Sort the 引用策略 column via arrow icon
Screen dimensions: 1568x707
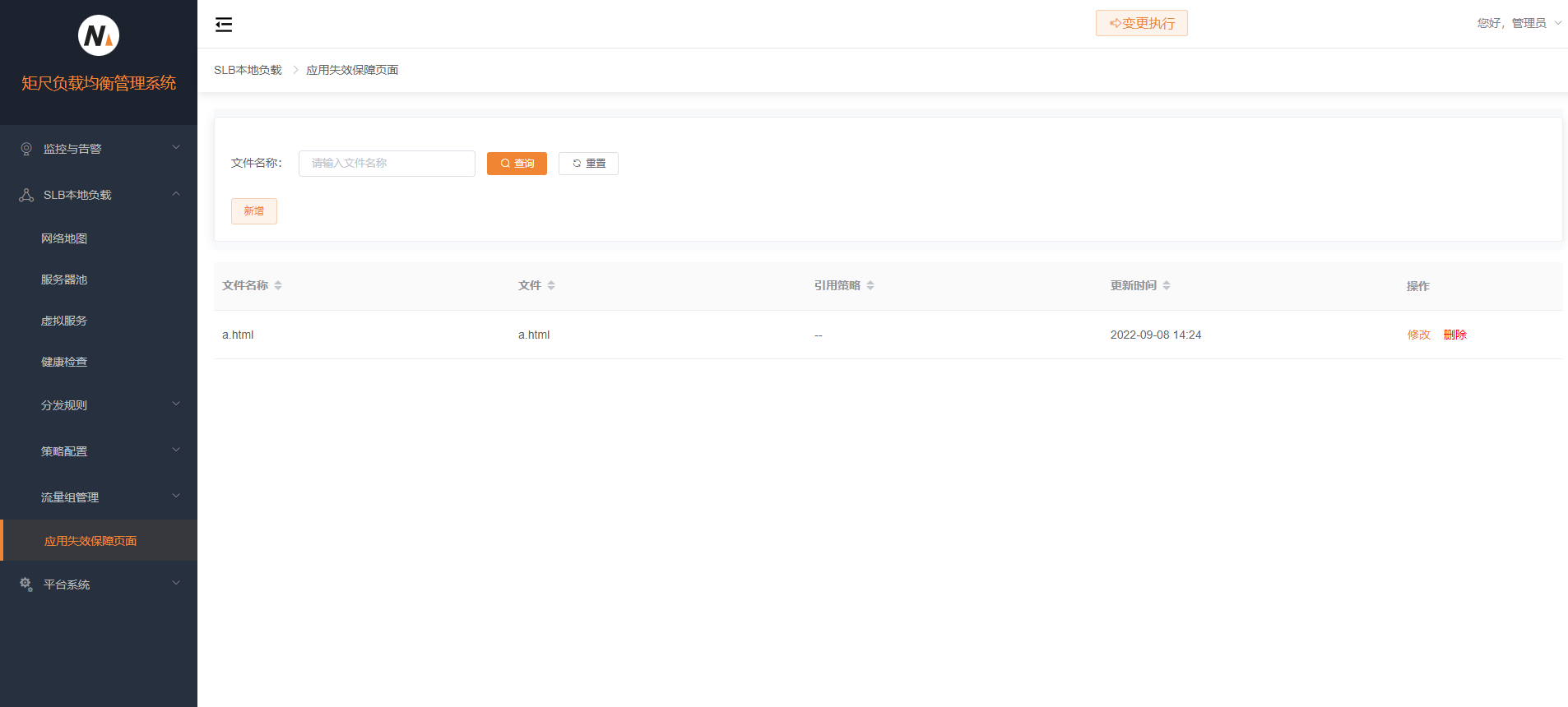tap(870, 285)
